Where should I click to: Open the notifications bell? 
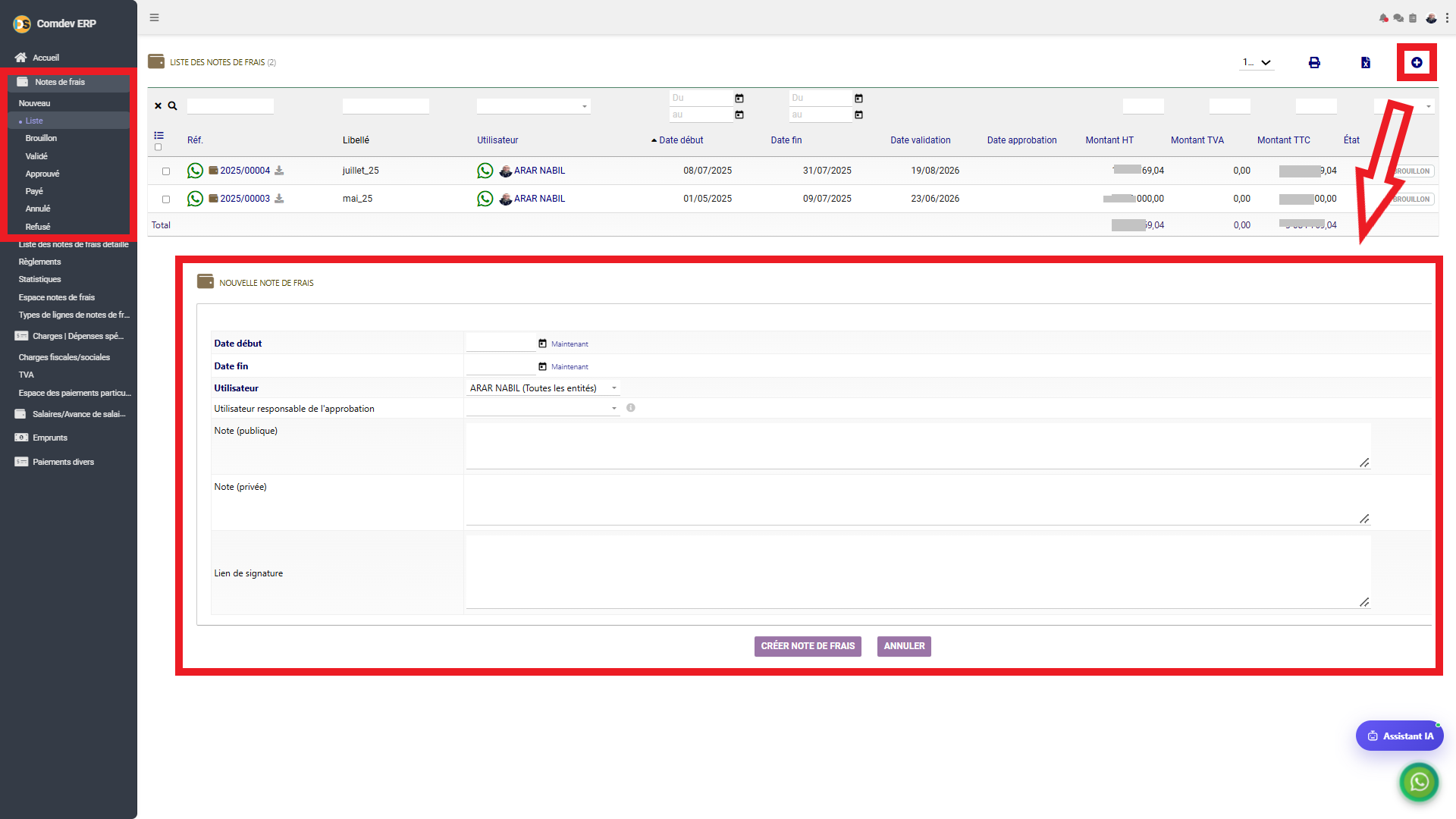coord(1384,18)
